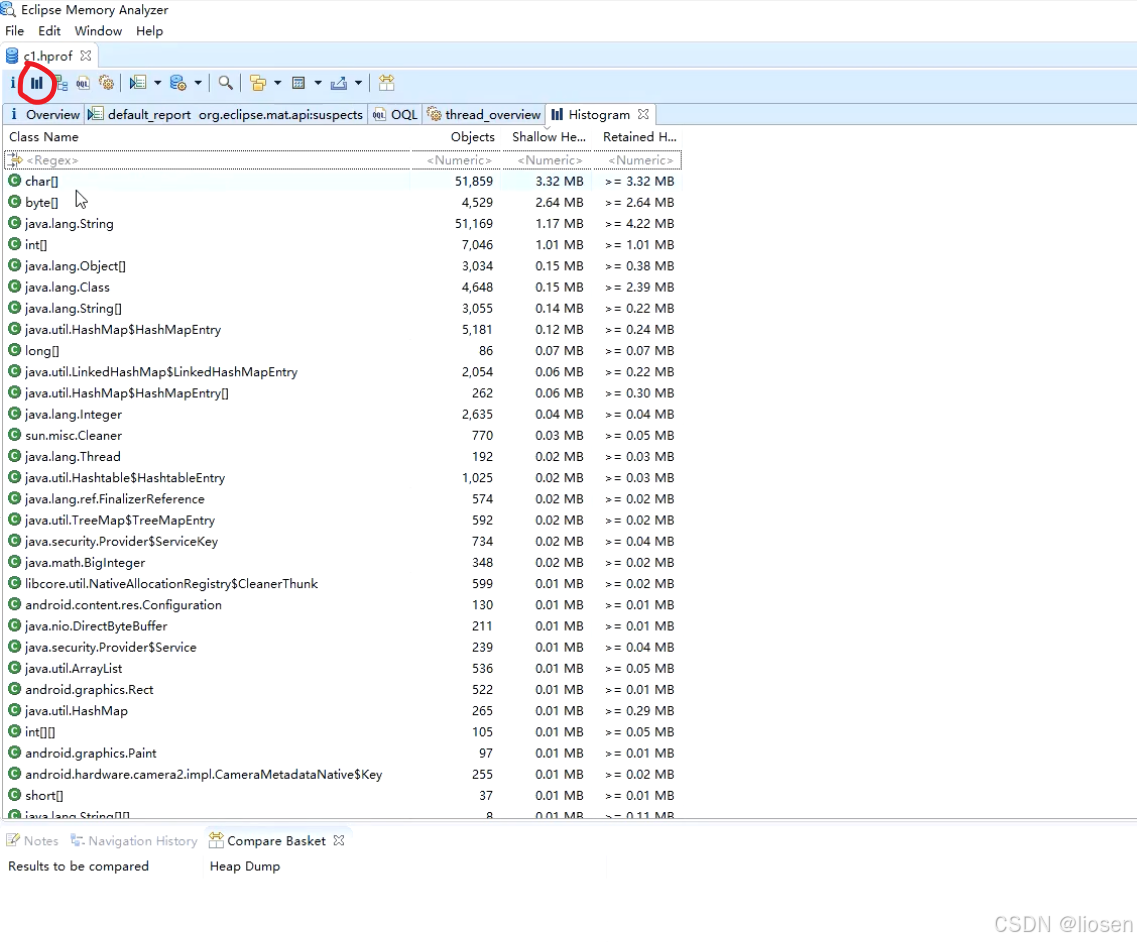
Task: Expand the Calculate Retained Size dropdown arrow
Action: [x=318, y=83]
